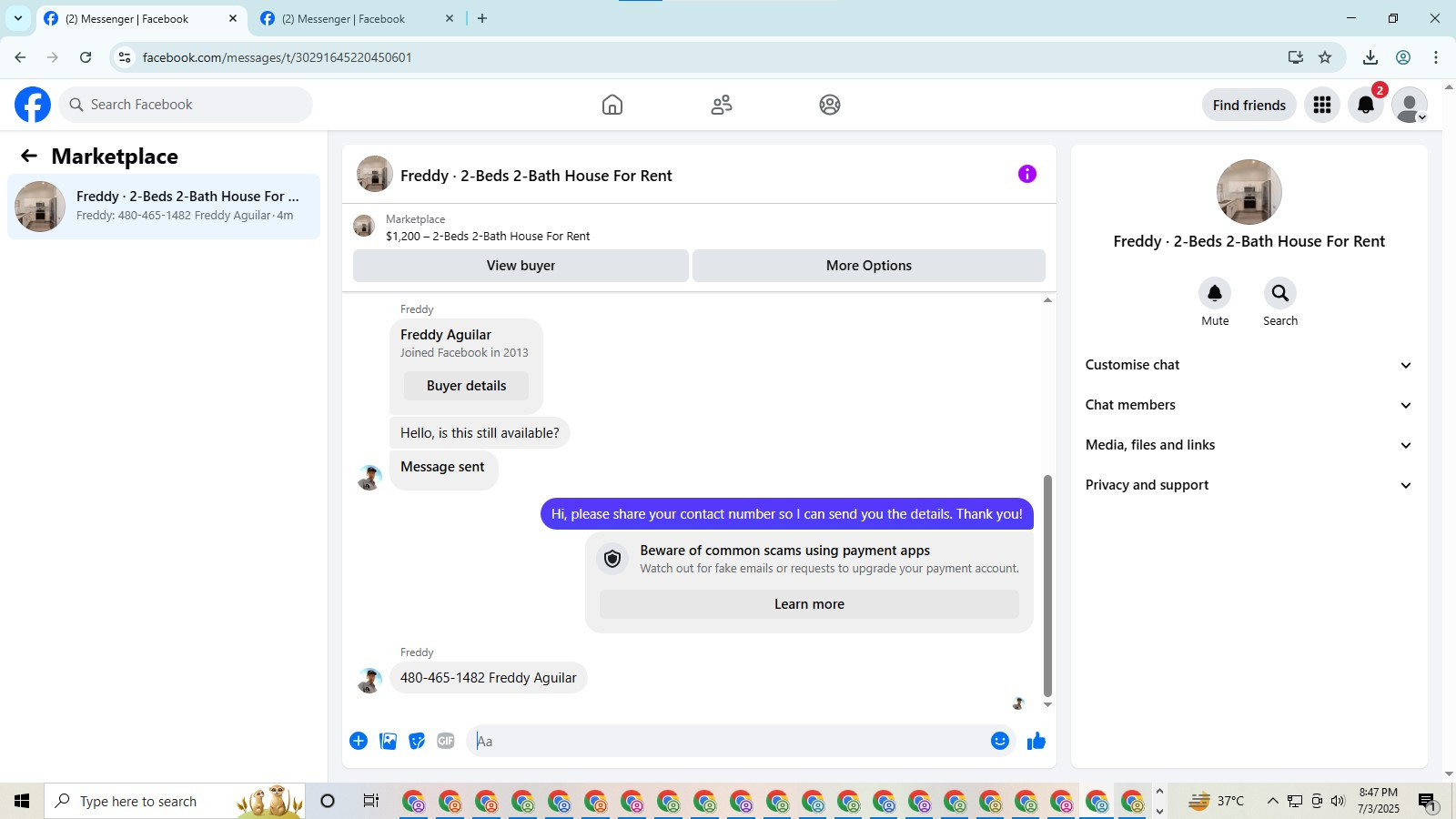Close the second Messenger tab
Screen dimensions: 1456x819
(x=449, y=18)
